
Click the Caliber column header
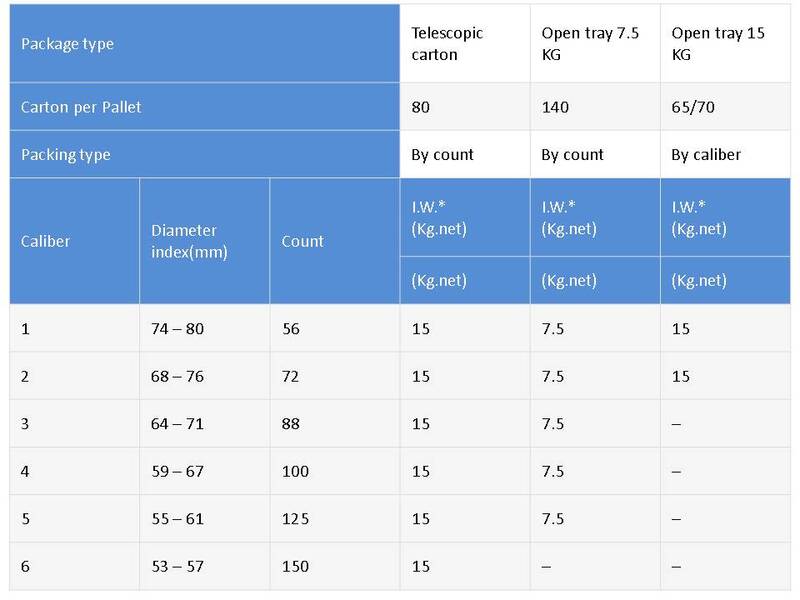pyautogui.click(x=45, y=241)
